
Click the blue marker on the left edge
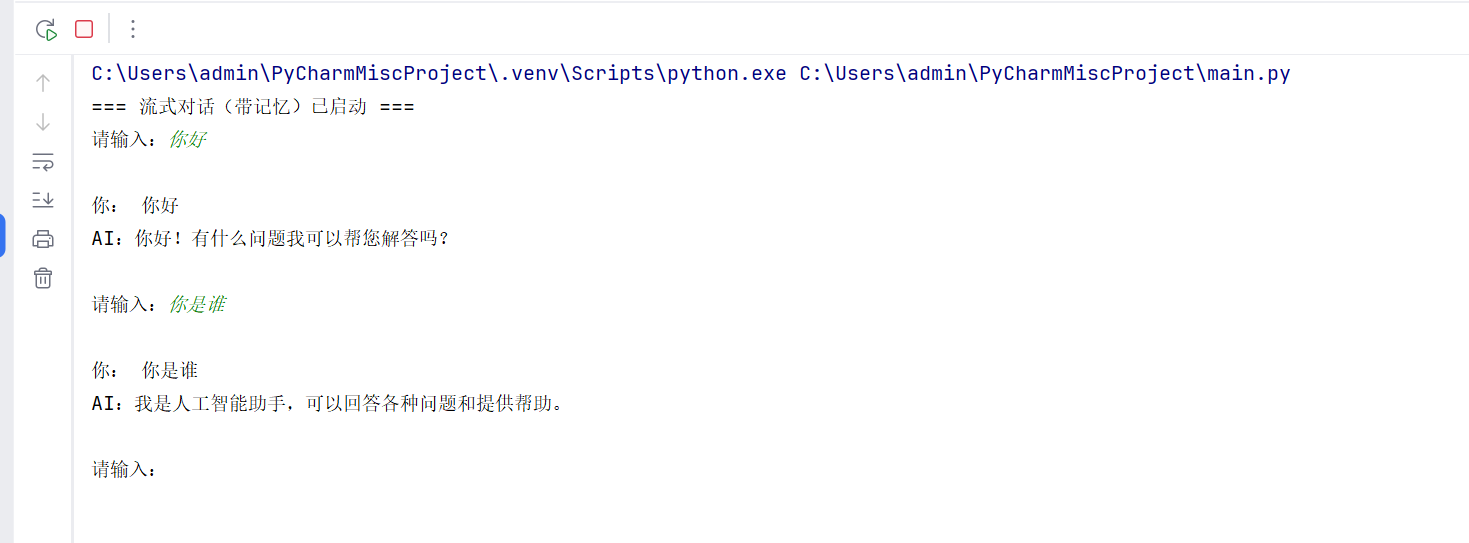coord(2,236)
